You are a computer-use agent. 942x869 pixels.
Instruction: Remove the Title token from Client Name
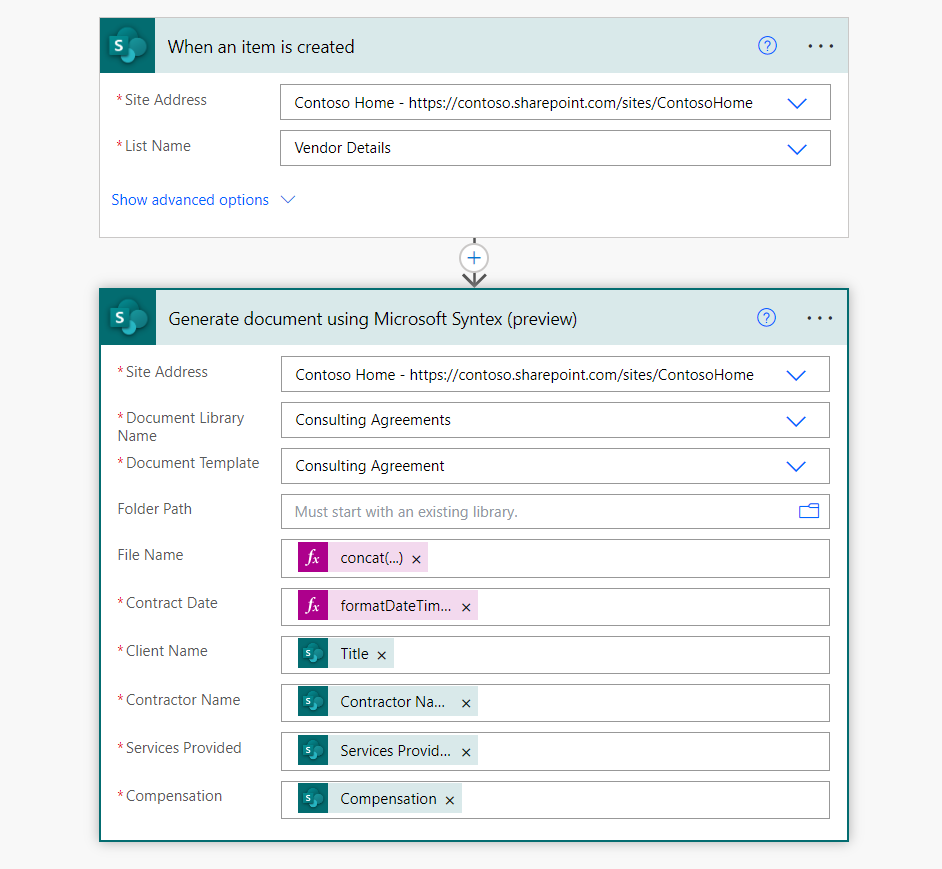point(382,655)
